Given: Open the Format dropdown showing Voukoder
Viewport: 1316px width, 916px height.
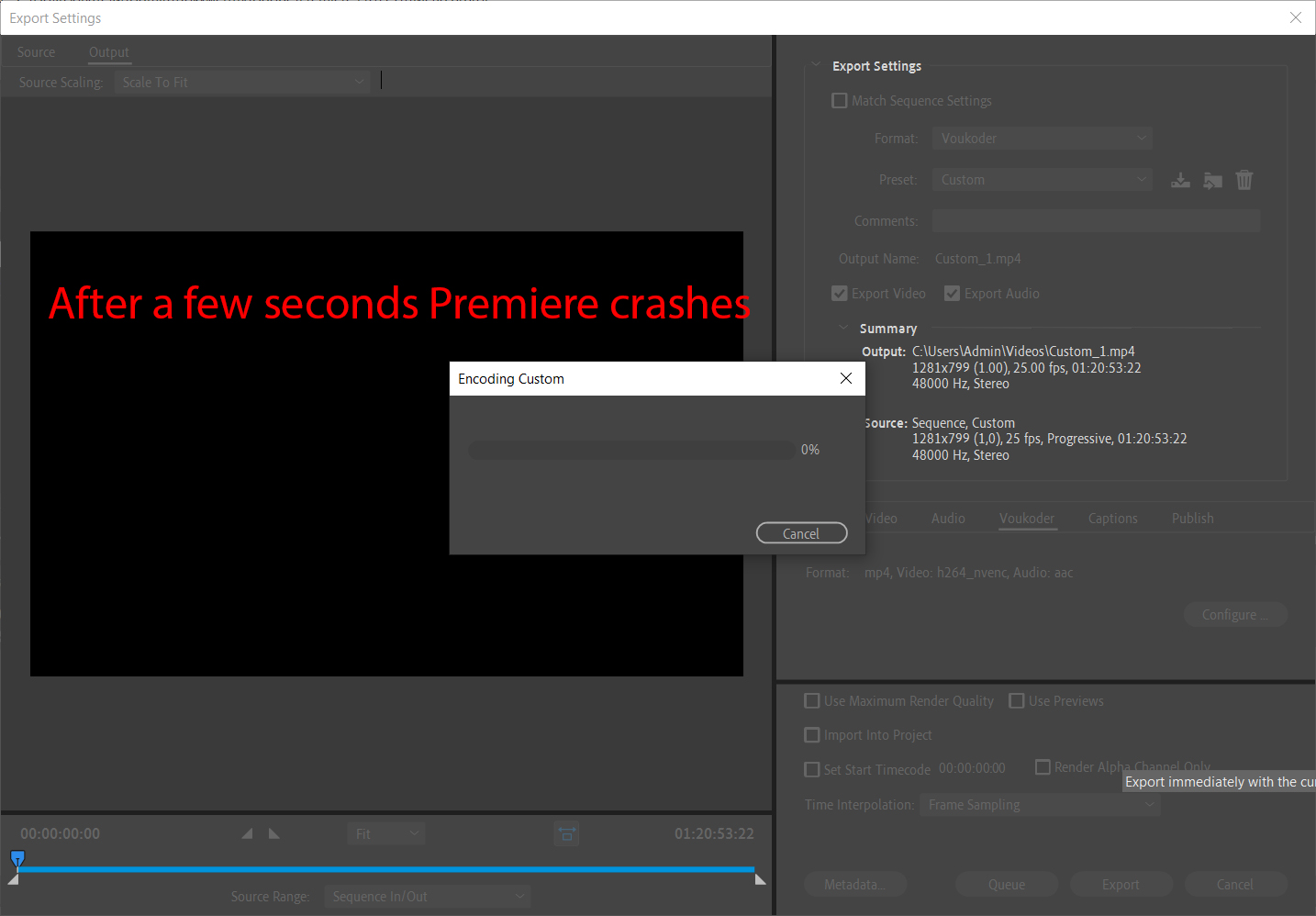Looking at the screenshot, I should click(1042, 139).
